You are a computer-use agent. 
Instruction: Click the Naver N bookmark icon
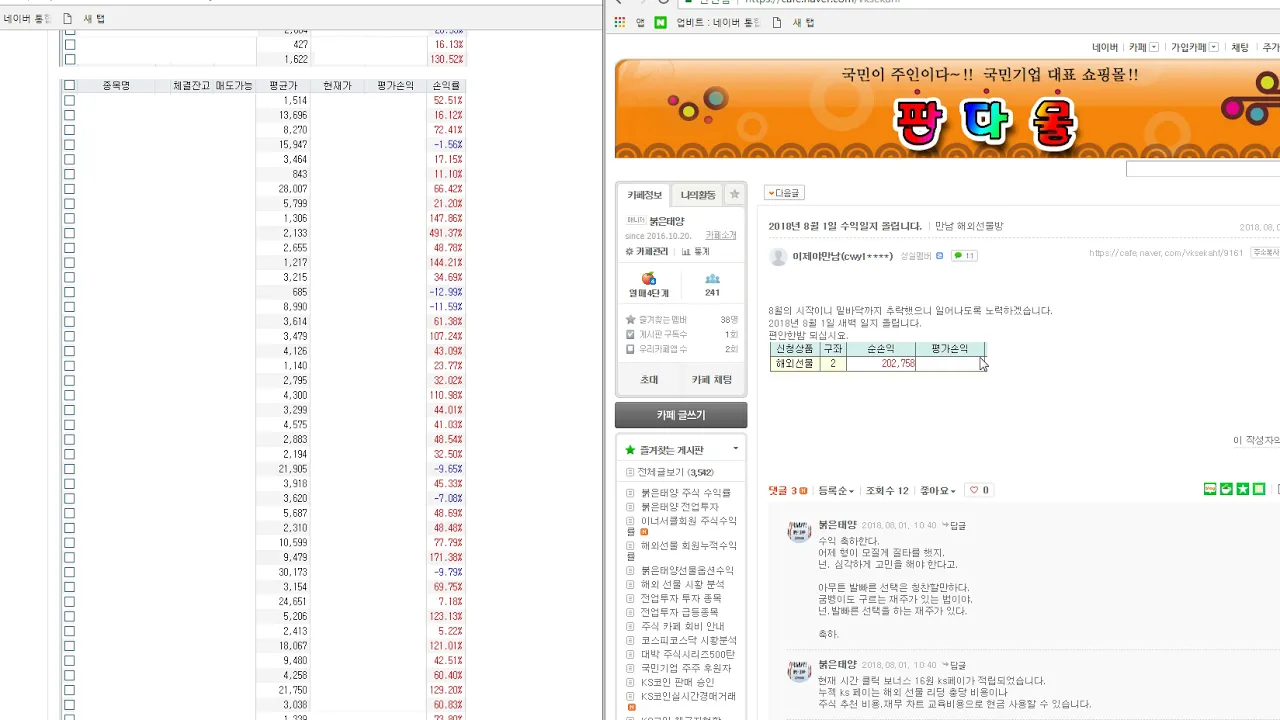click(x=660, y=22)
